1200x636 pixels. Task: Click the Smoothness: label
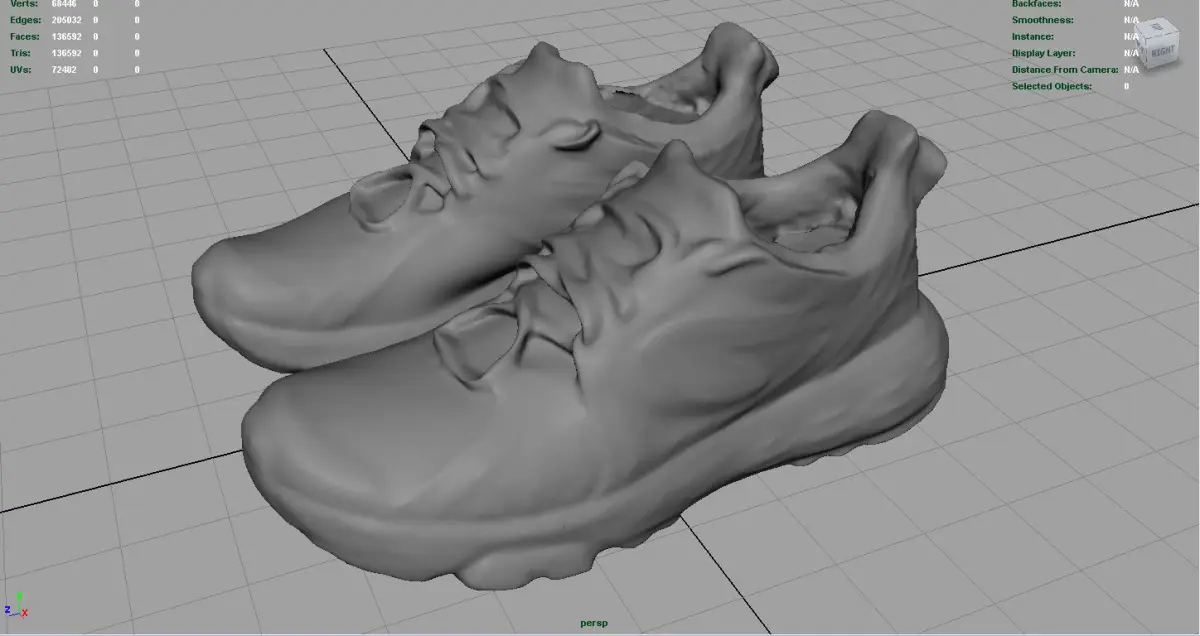pyautogui.click(x=1042, y=20)
